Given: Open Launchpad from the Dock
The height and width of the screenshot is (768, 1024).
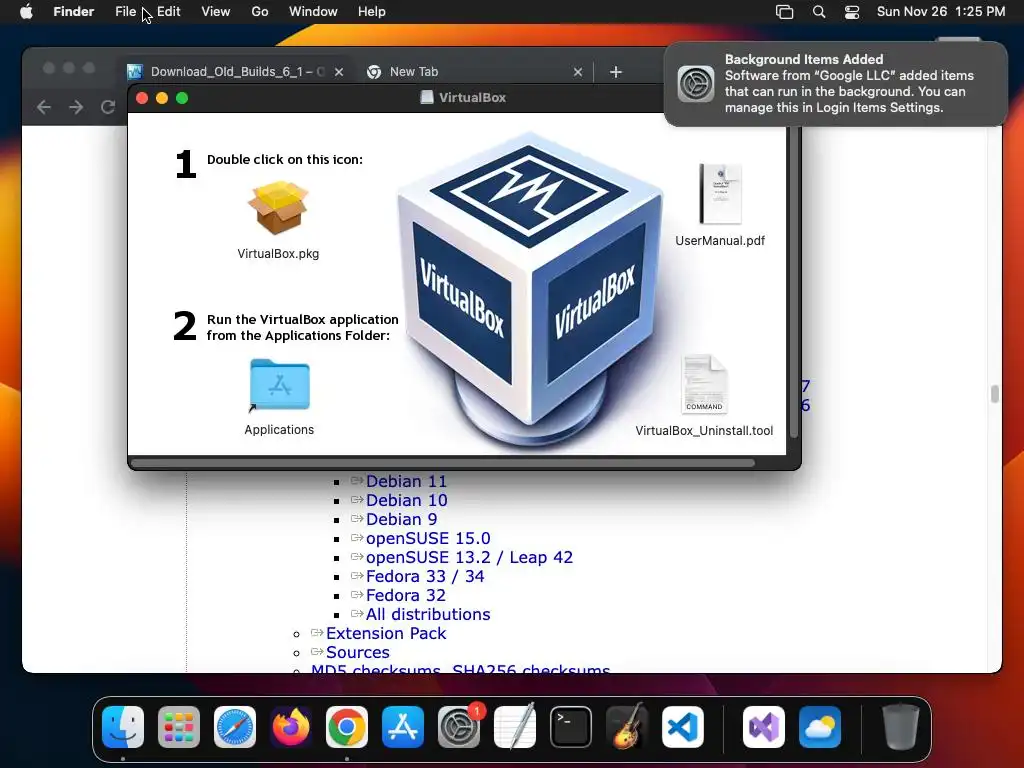Looking at the screenshot, I should 179,727.
